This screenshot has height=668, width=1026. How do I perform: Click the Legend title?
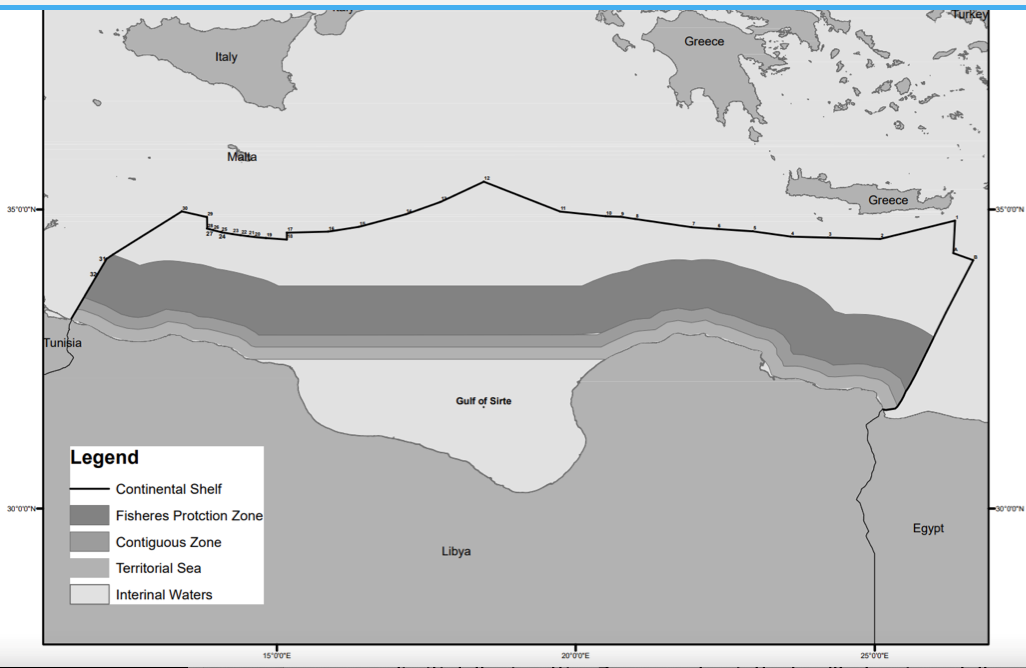(105, 457)
